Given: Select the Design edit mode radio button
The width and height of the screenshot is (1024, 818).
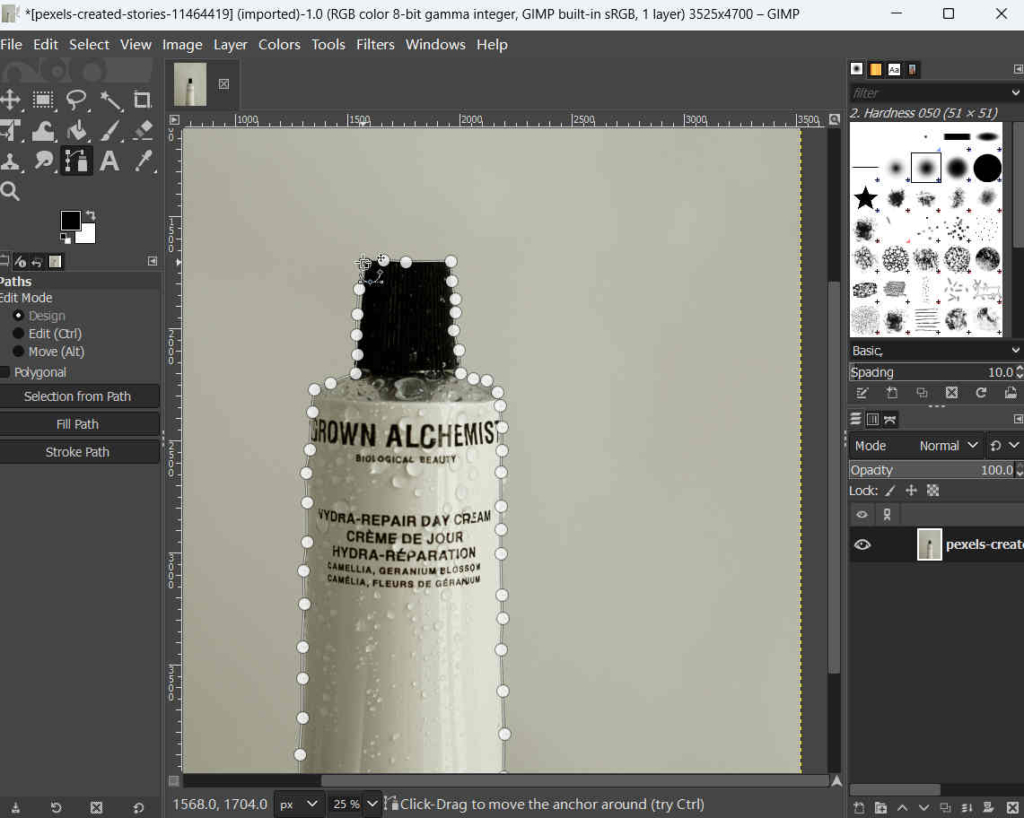Looking at the screenshot, I should tap(18, 315).
